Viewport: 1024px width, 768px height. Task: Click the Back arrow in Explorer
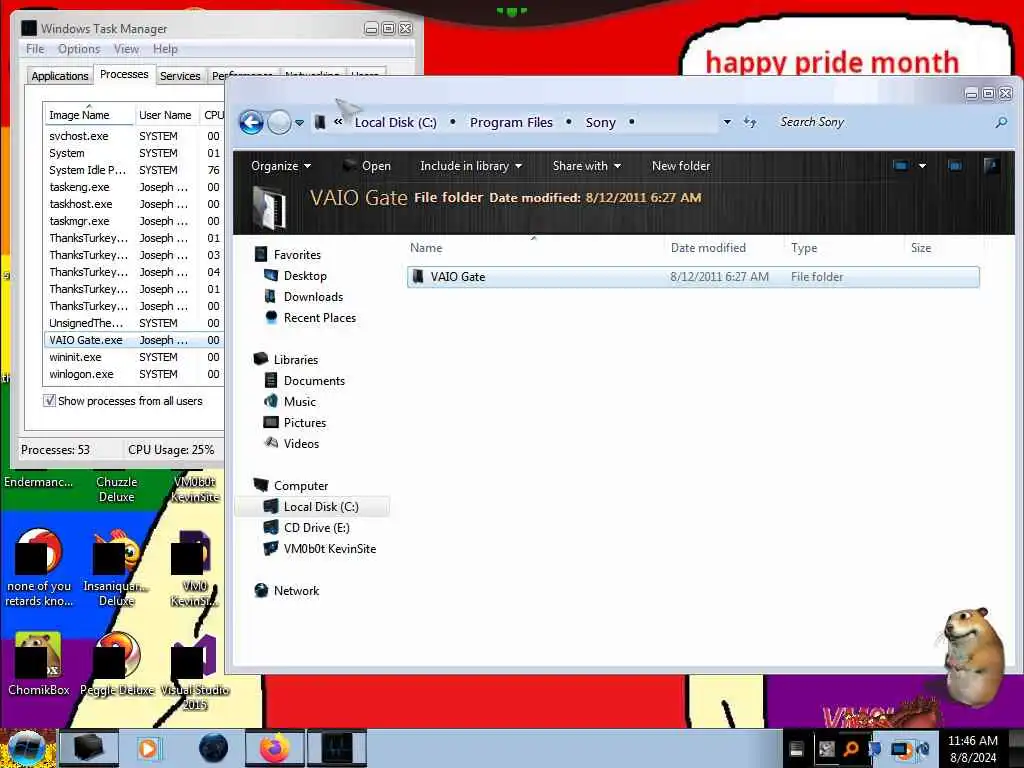(251, 122)
